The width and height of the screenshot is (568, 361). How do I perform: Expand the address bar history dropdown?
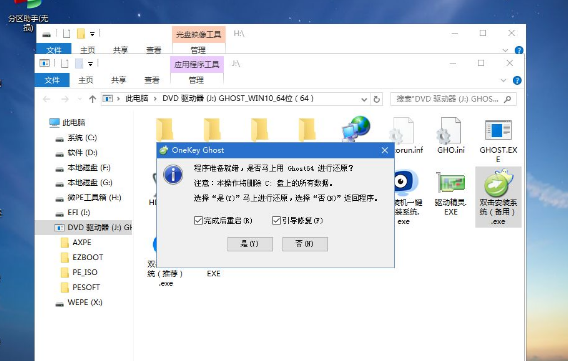[364, 99]
